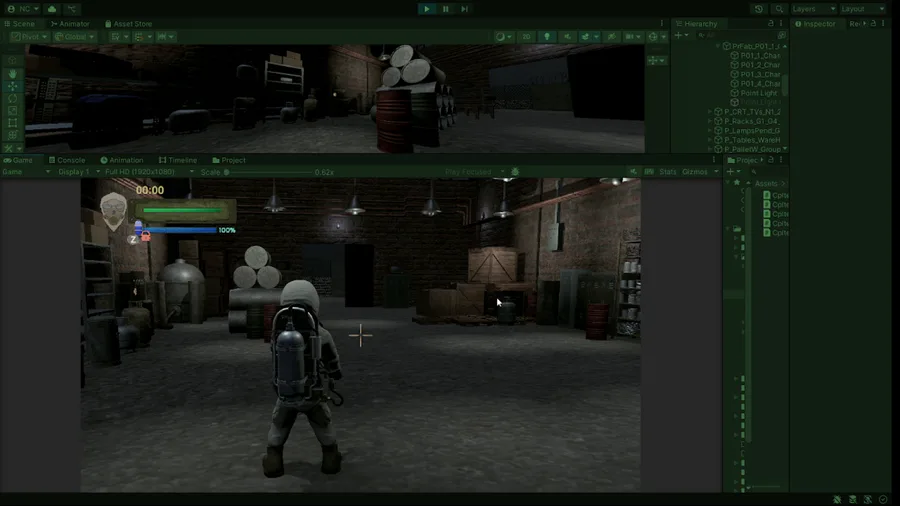Screen dimensions: 900x506
Task: Switch to the Scene tab
Action: [19, 24]
